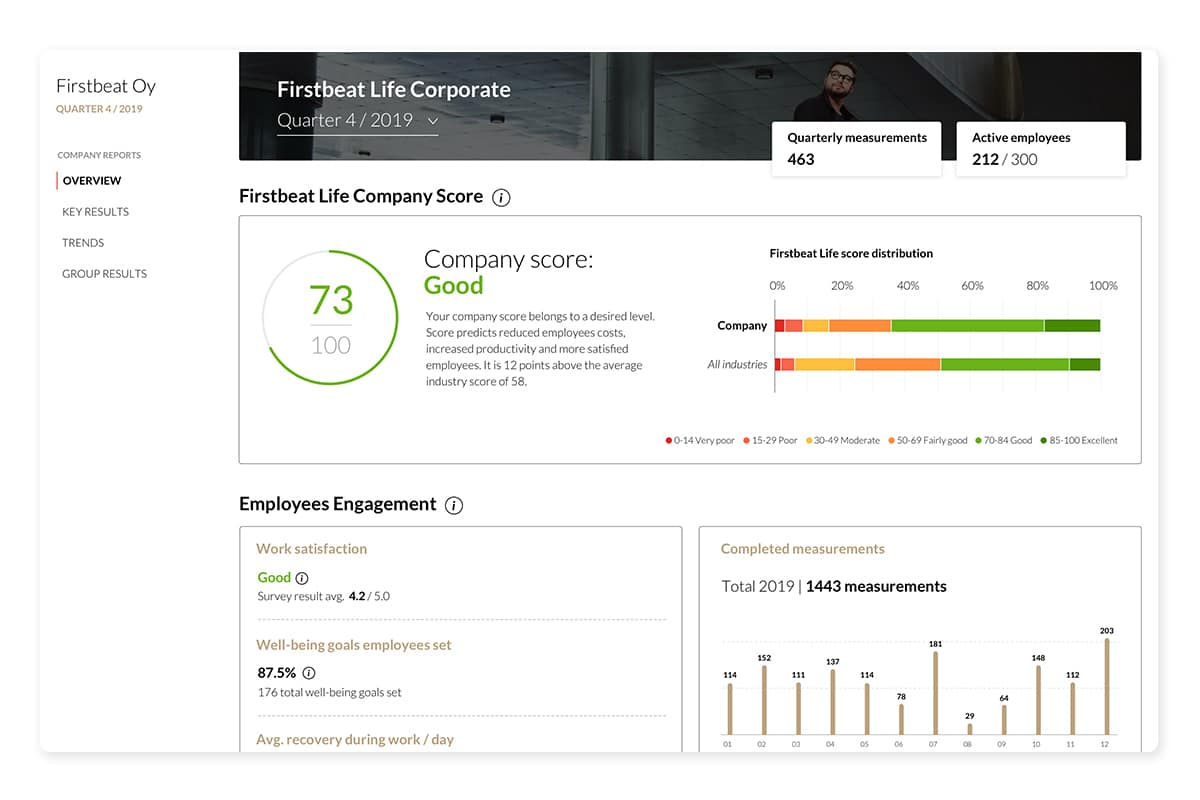Image resolution: width=1200 pixels, height=800 pixels.
Task: Click the Completed measurements heading
Action: (802, 549)
